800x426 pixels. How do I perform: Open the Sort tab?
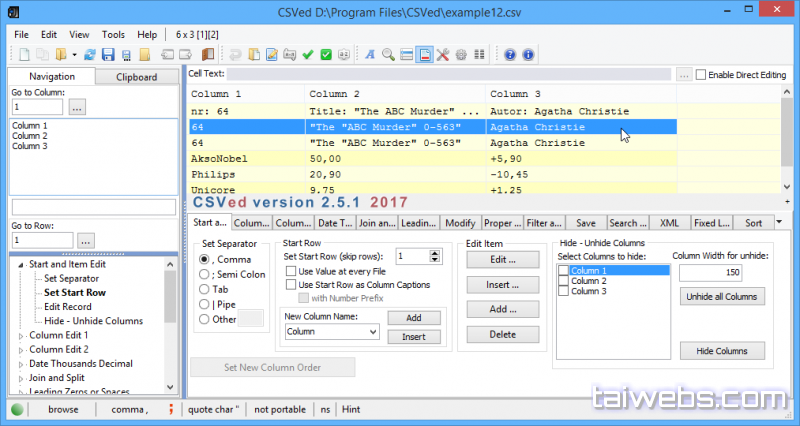[753, 223]
